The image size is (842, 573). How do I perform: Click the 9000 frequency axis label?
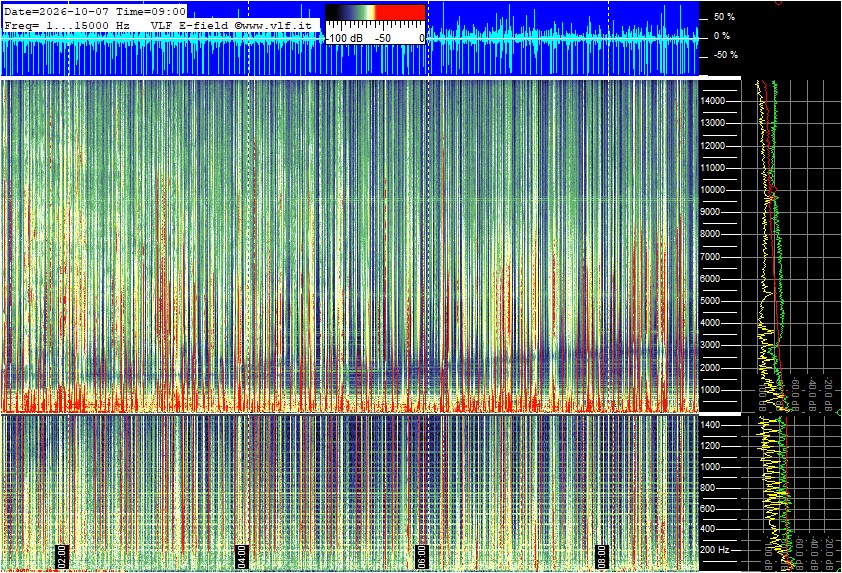710,212
